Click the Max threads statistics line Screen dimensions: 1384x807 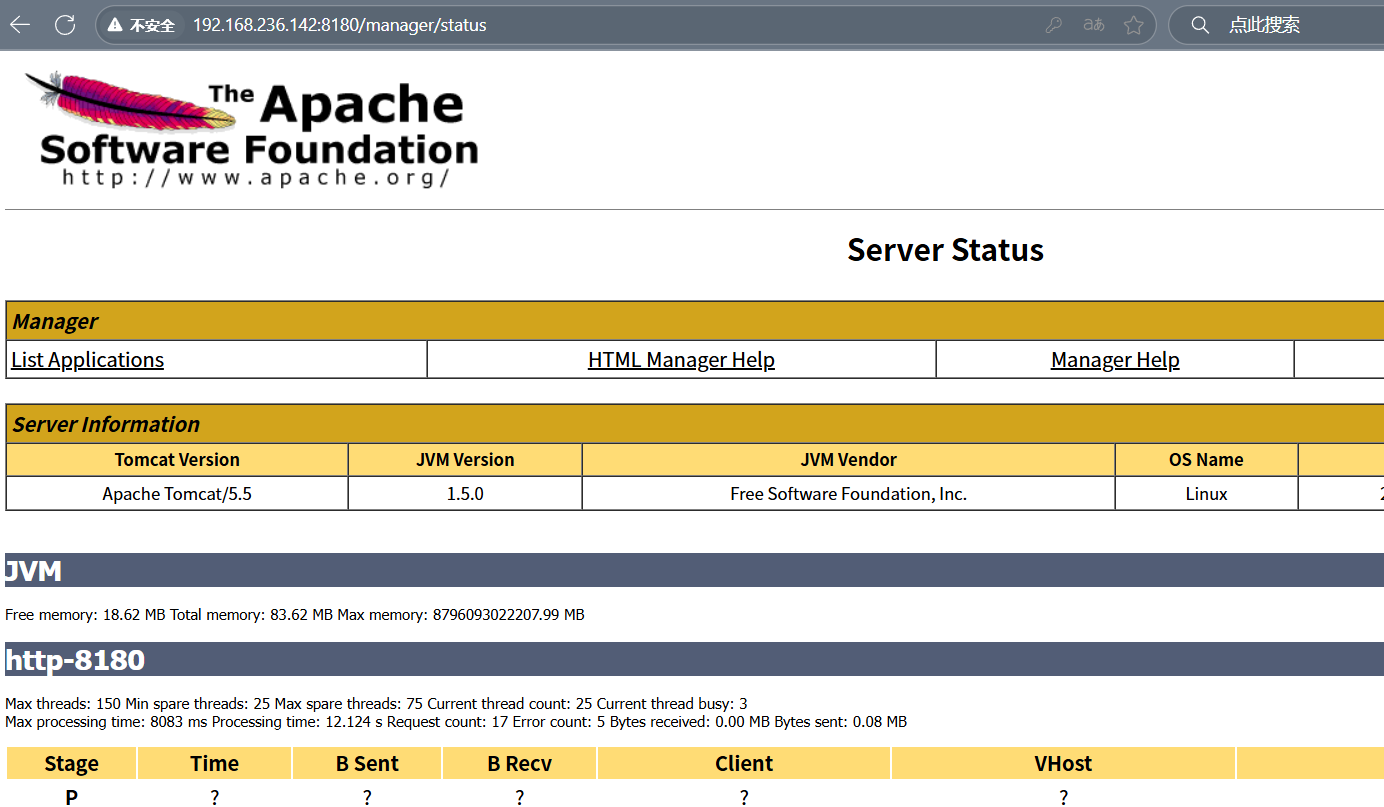coord(376,704)
